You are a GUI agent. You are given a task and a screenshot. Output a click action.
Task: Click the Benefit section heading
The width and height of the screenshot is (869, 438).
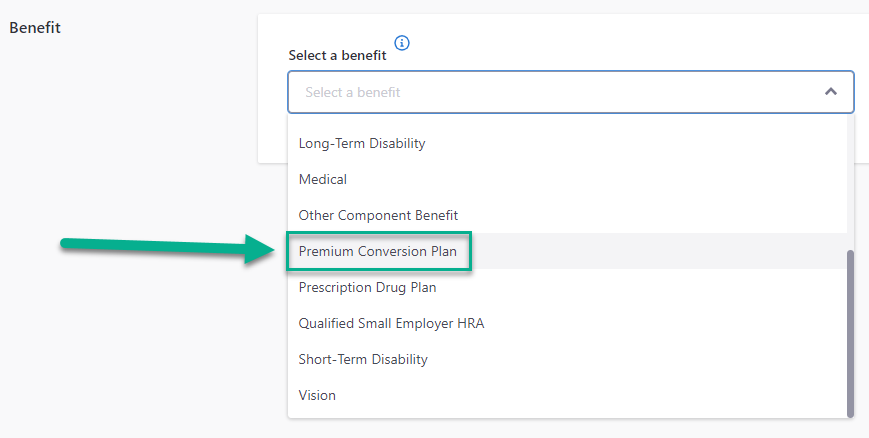coord(35,28)
